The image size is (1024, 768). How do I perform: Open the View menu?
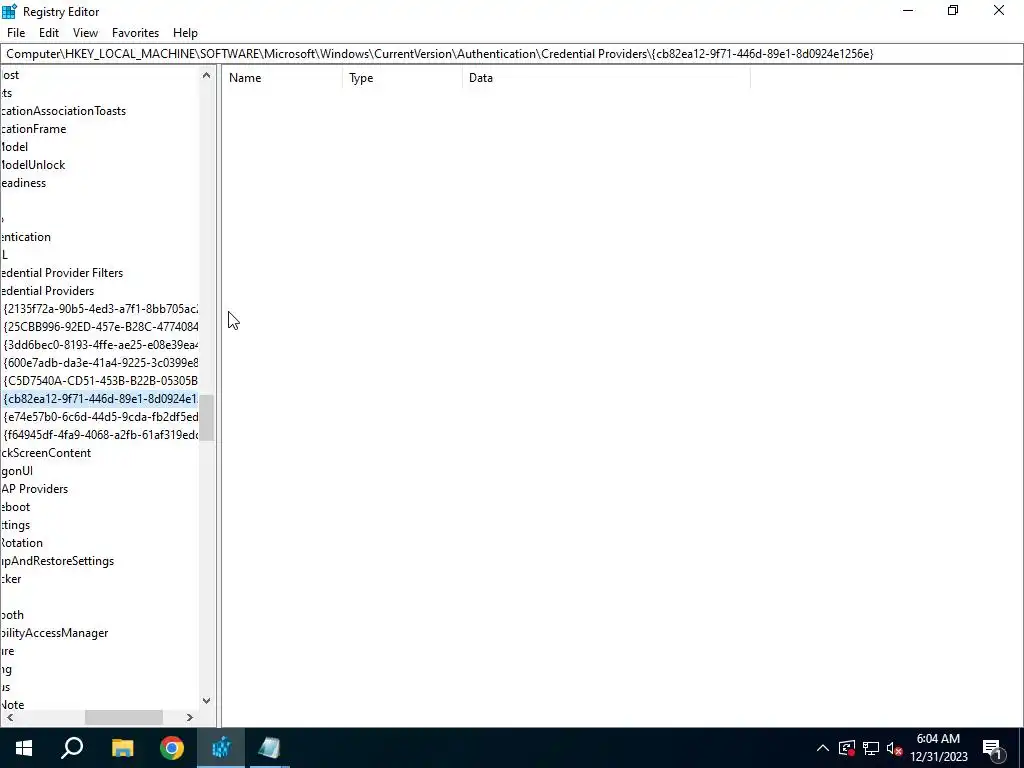[86, 33]
